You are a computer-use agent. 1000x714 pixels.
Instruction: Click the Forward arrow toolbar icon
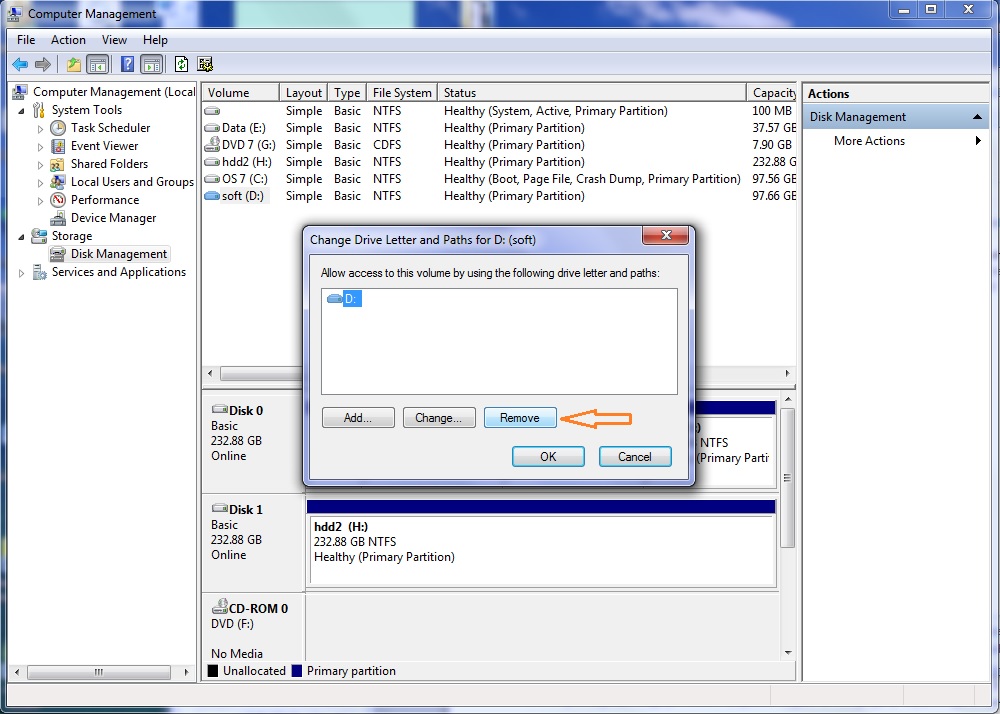coord(43,64)
